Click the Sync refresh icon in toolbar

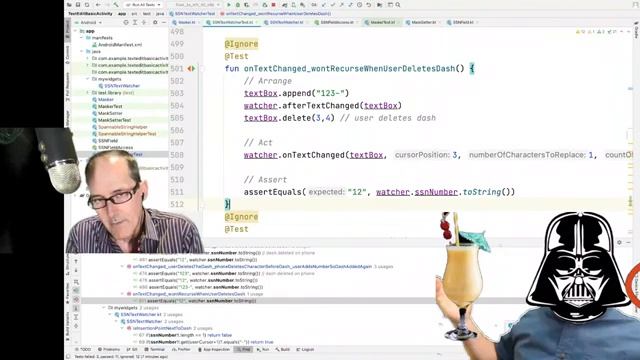coord(87,5)
